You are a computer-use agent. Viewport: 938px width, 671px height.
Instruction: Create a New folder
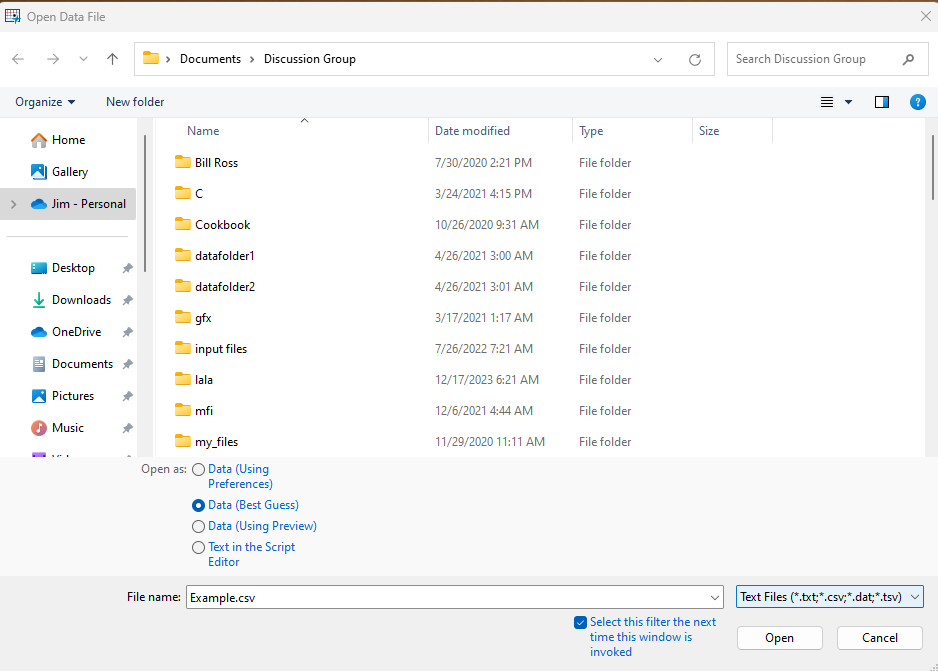point(135,102)
